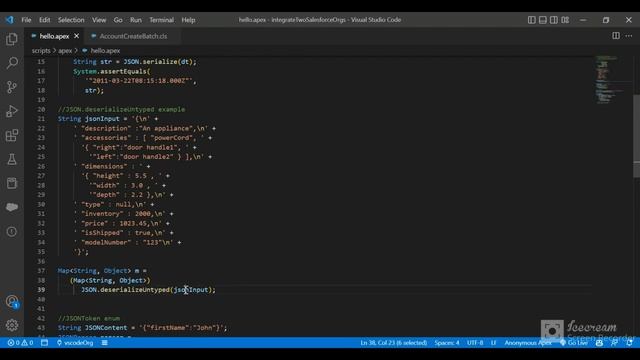Open the Help menu
640x360 pixels.
[x=188, y=20]
